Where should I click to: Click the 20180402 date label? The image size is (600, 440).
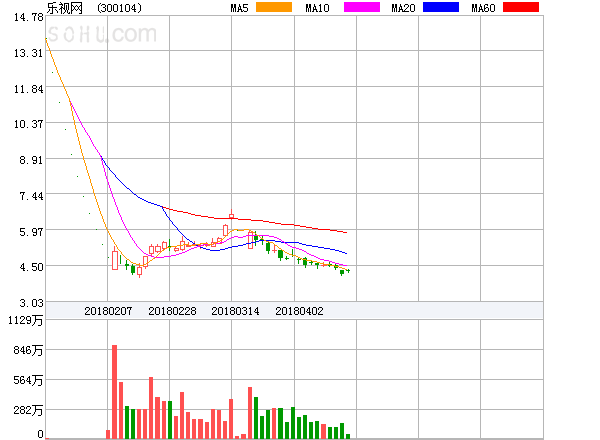coord(299,311)
